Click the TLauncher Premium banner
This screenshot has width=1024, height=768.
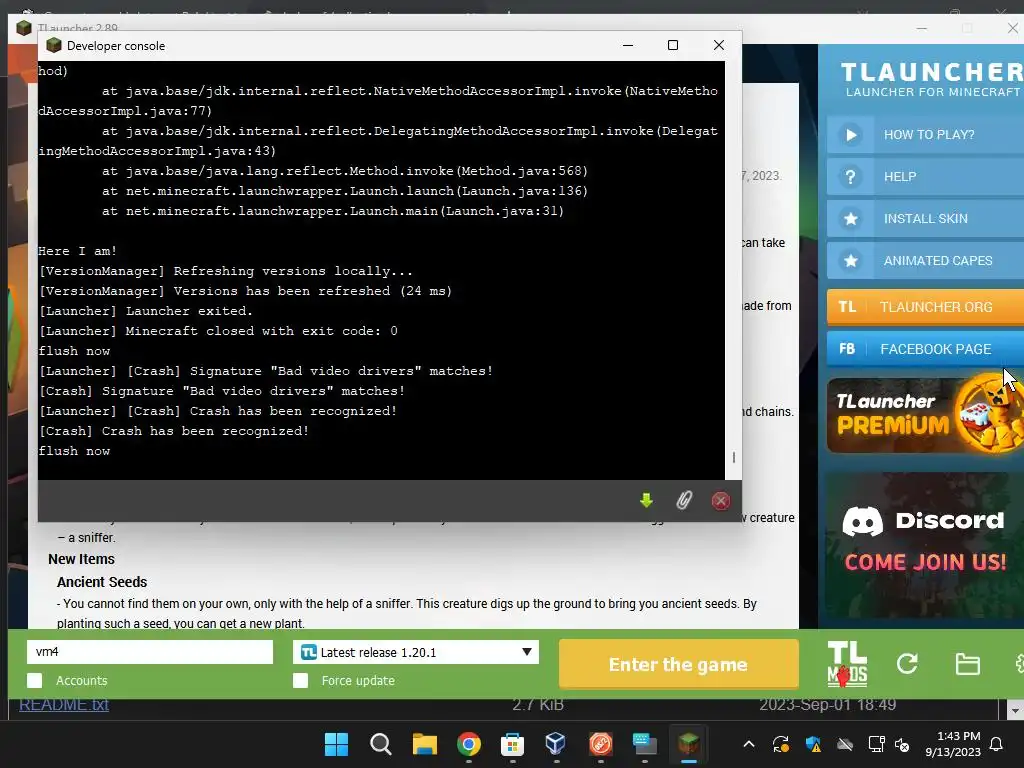tap(925, 415)
